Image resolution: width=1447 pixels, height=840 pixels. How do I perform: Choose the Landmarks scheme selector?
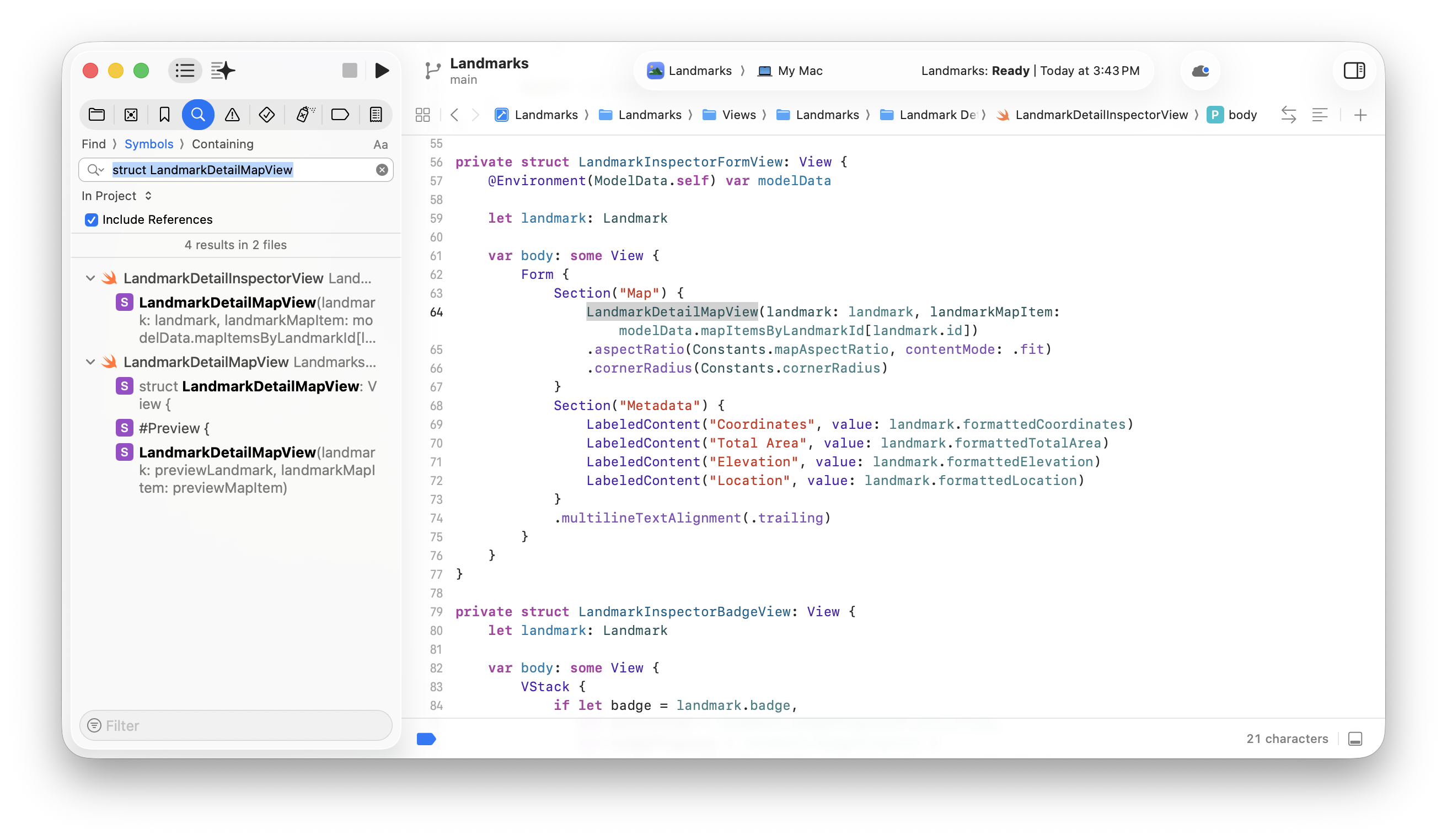690,71
